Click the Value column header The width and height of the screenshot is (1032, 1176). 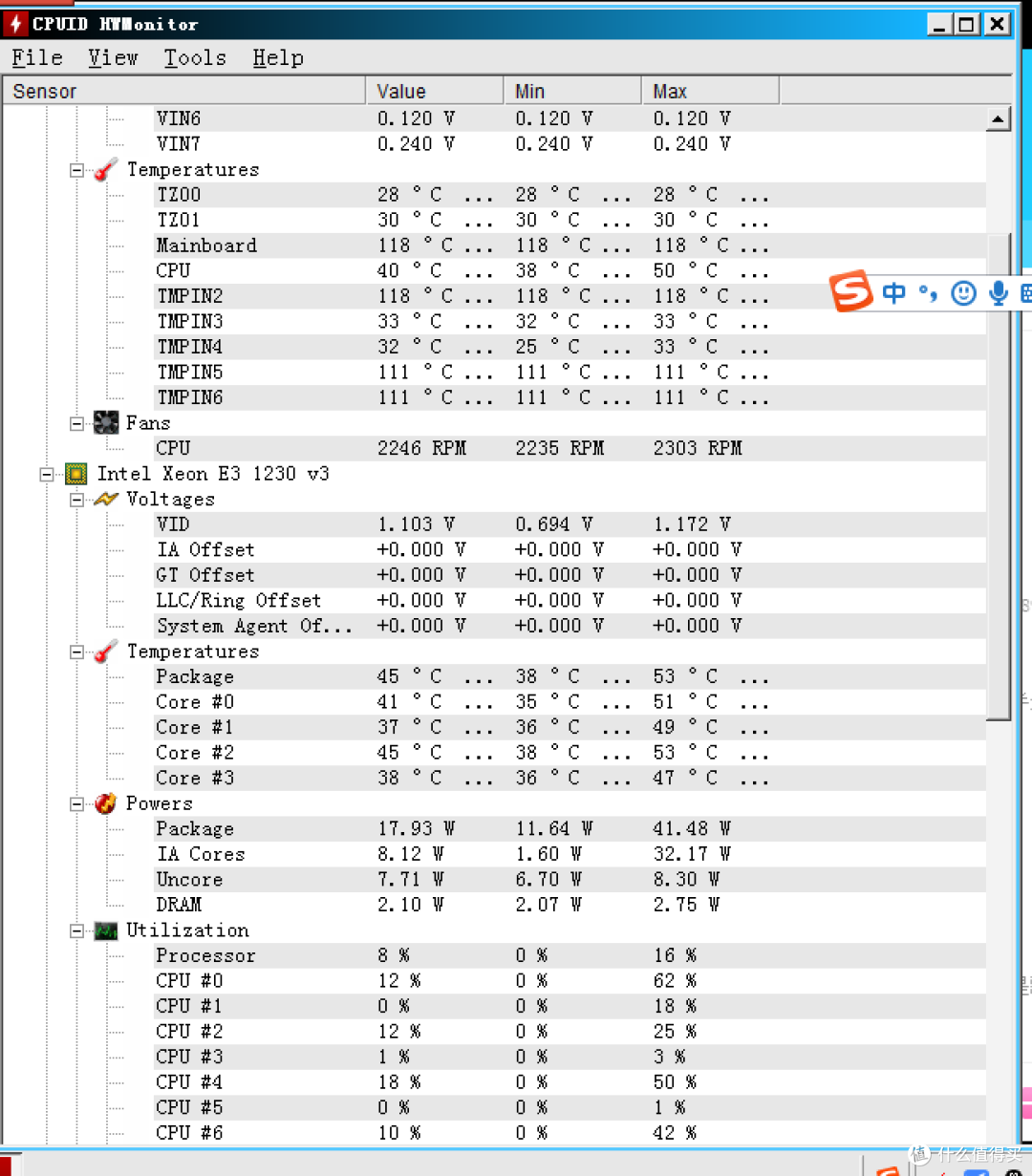(x=434, y=91)
